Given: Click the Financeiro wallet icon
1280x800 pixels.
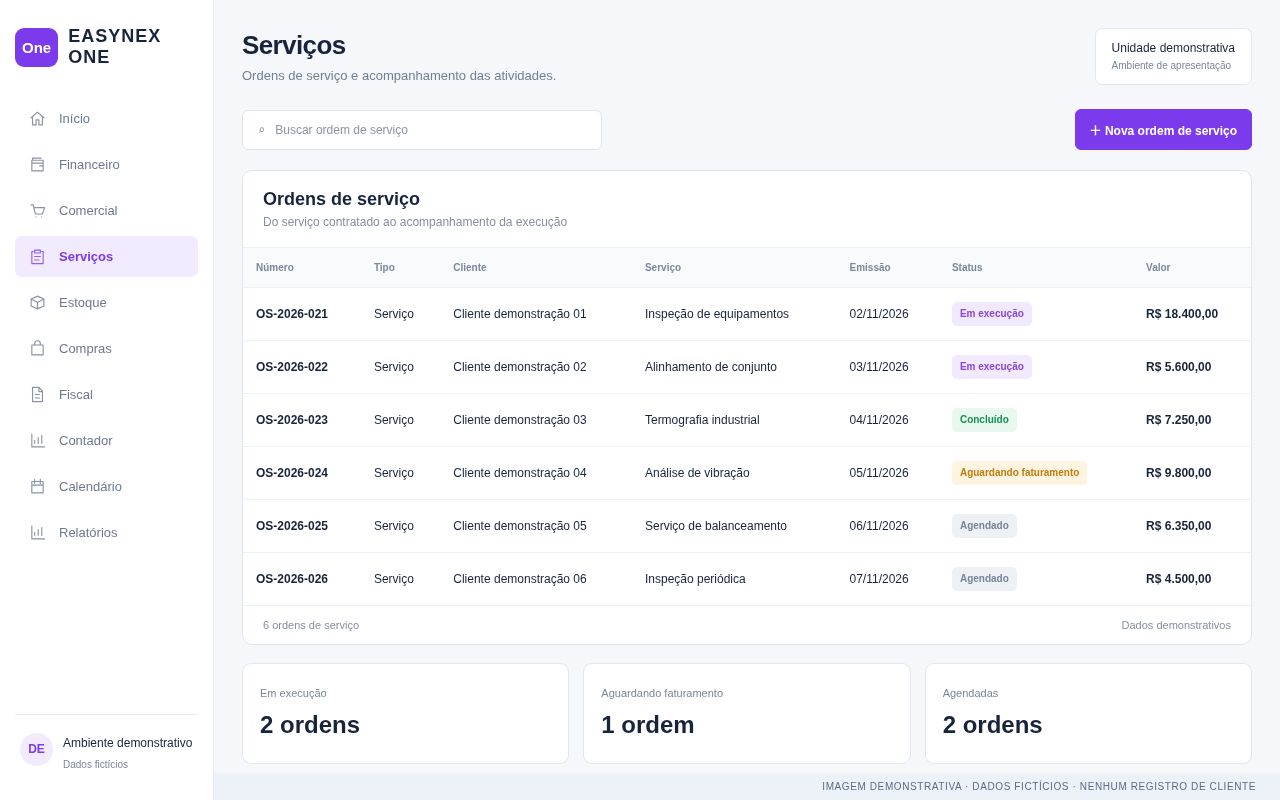Looking at the screenshot, I should click(x=37, y=164).
